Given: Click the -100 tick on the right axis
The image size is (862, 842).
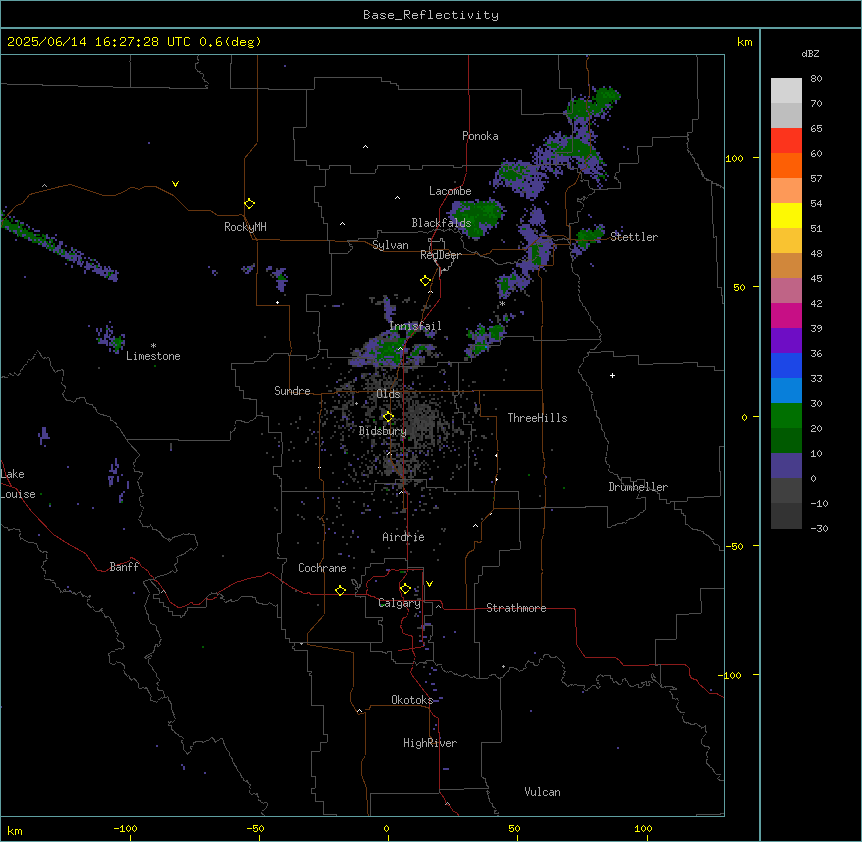Looking at the screenshot, I should (730, 675).
